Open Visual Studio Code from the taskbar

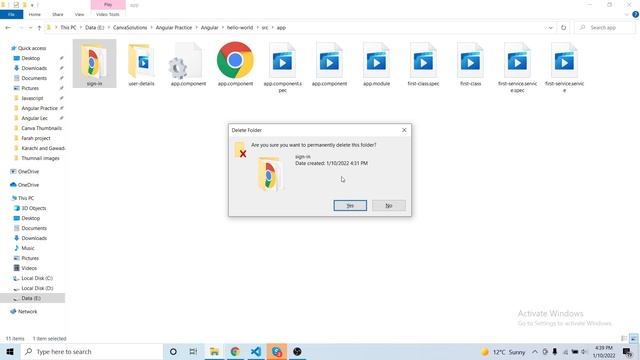point(256,351)
